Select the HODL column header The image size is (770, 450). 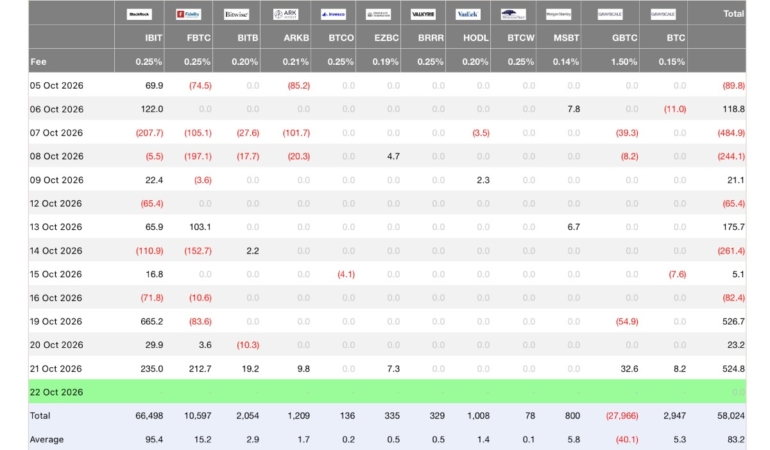[476, 38]
